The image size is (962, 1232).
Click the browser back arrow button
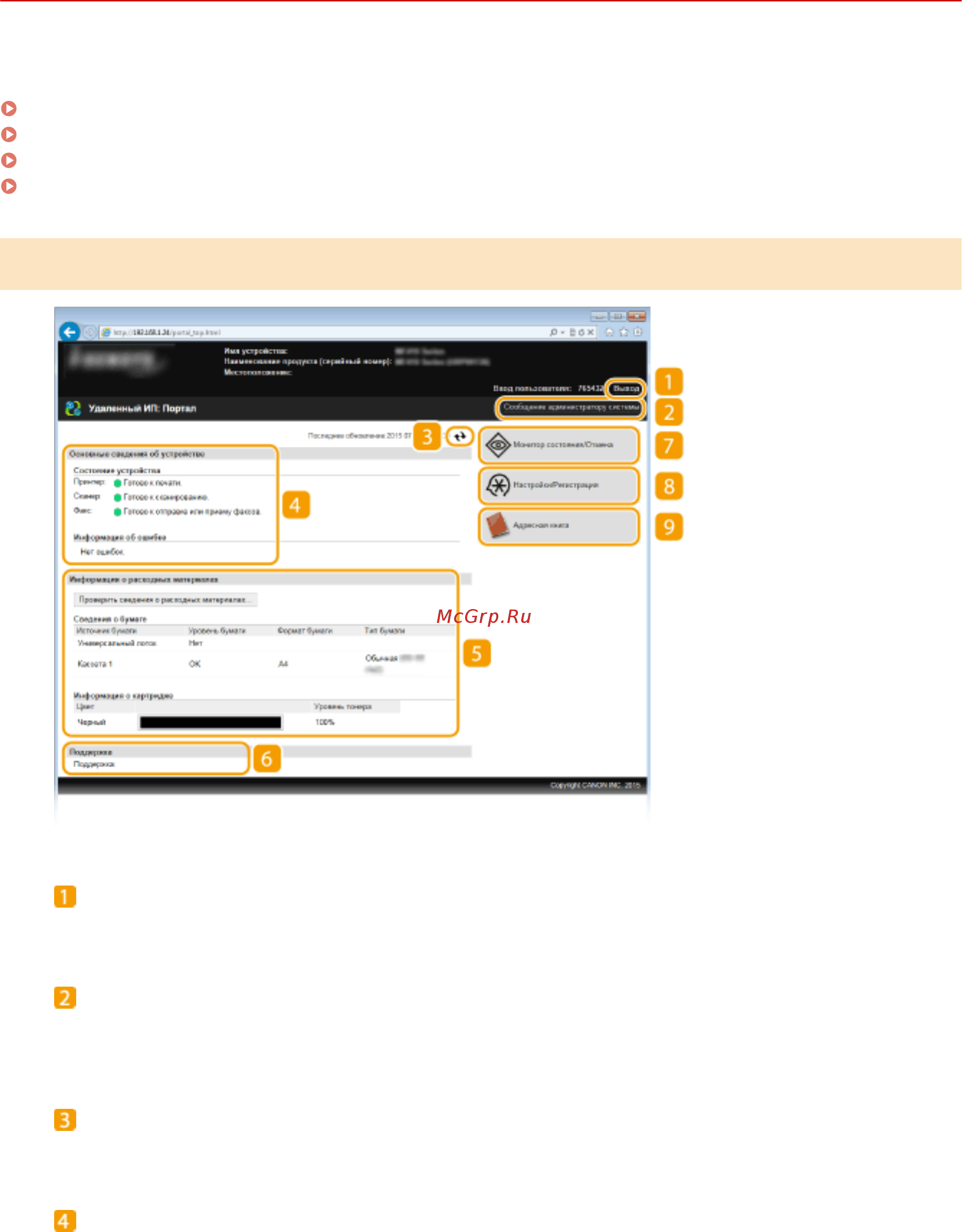69,332
